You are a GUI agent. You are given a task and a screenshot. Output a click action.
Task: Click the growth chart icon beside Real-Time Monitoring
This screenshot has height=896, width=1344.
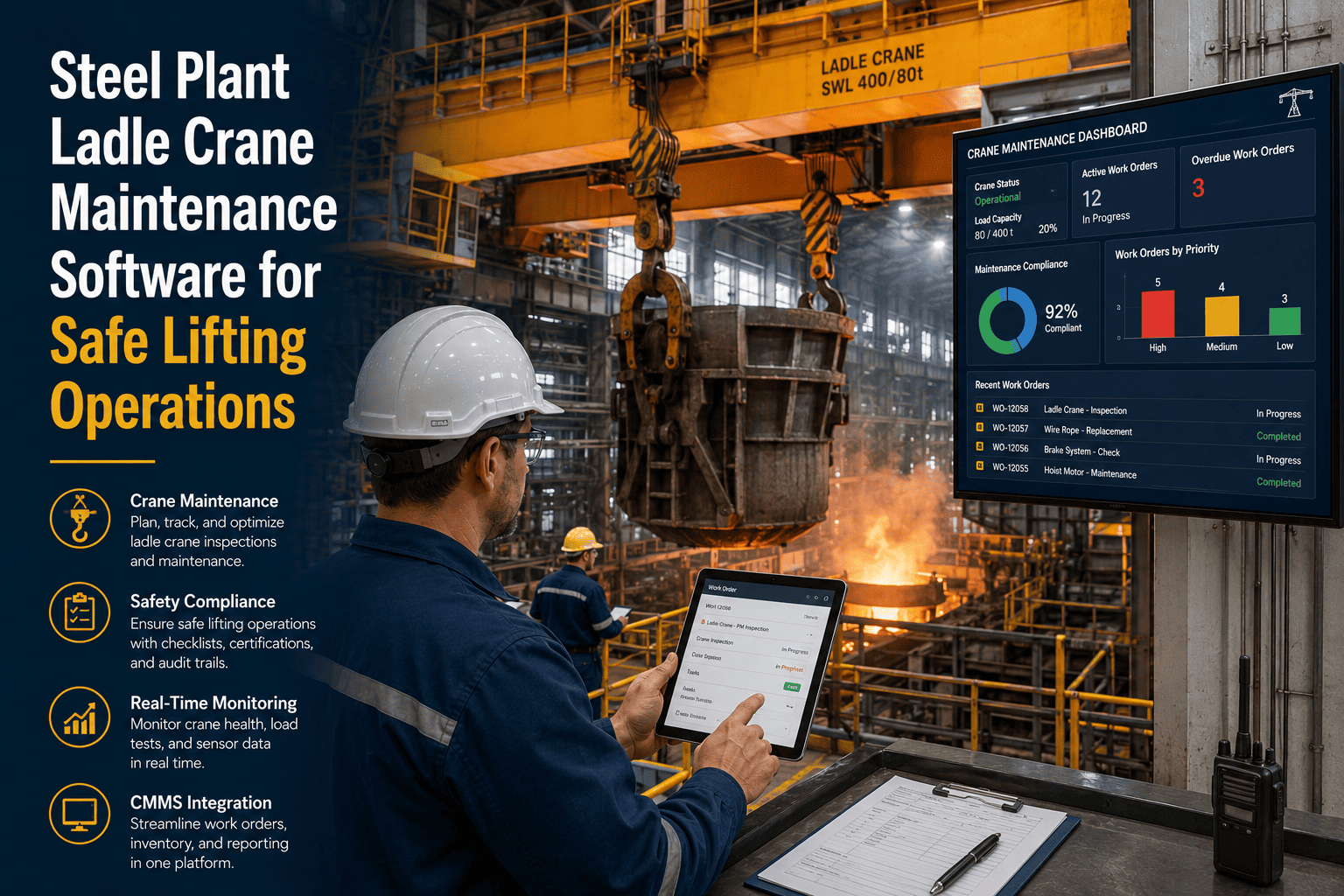point(80,717)
